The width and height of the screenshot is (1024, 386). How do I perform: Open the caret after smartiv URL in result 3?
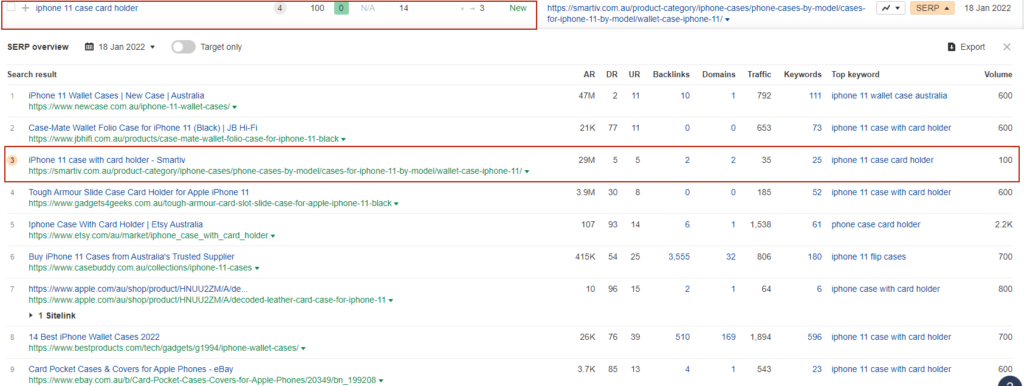pos(527,171)
